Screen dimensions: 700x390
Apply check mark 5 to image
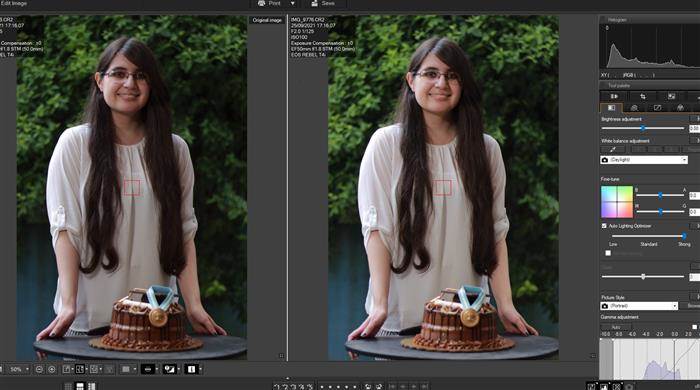(310, 386)
